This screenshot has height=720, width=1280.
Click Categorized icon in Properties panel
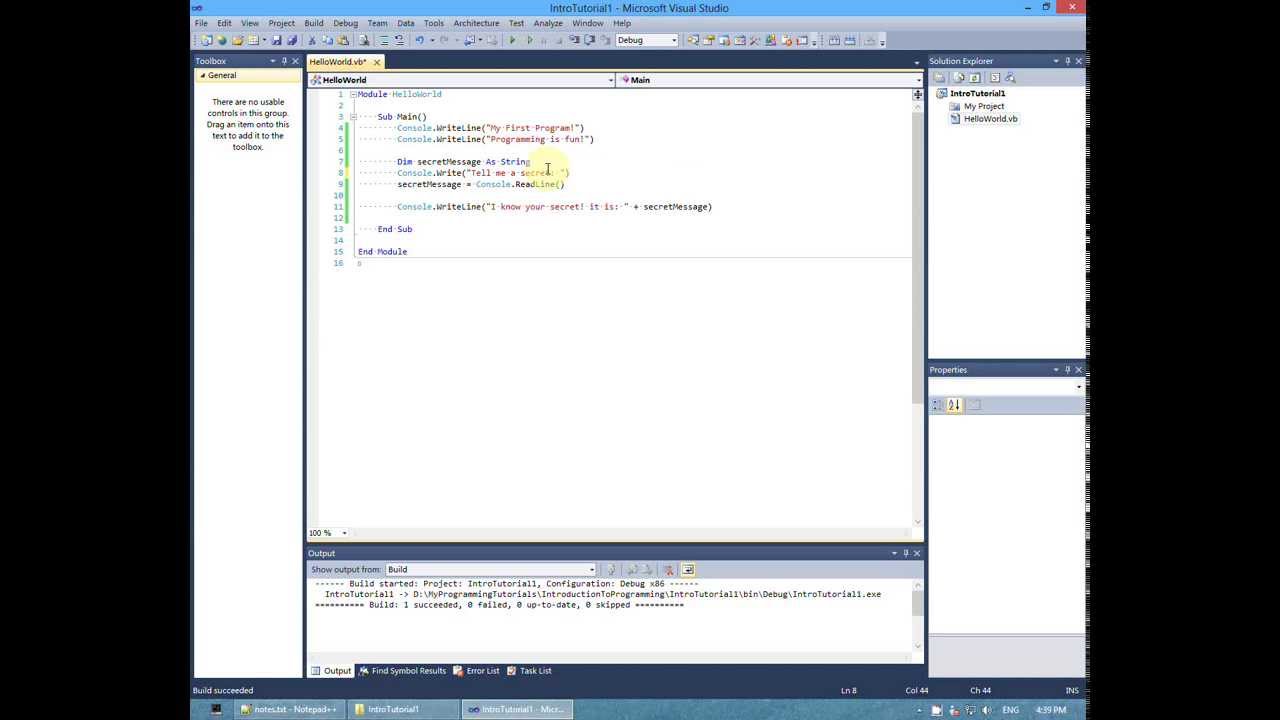(938, 405)
